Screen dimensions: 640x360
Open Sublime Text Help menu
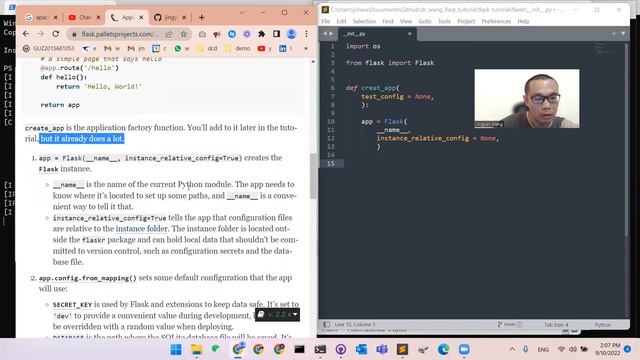click(523, 21)
